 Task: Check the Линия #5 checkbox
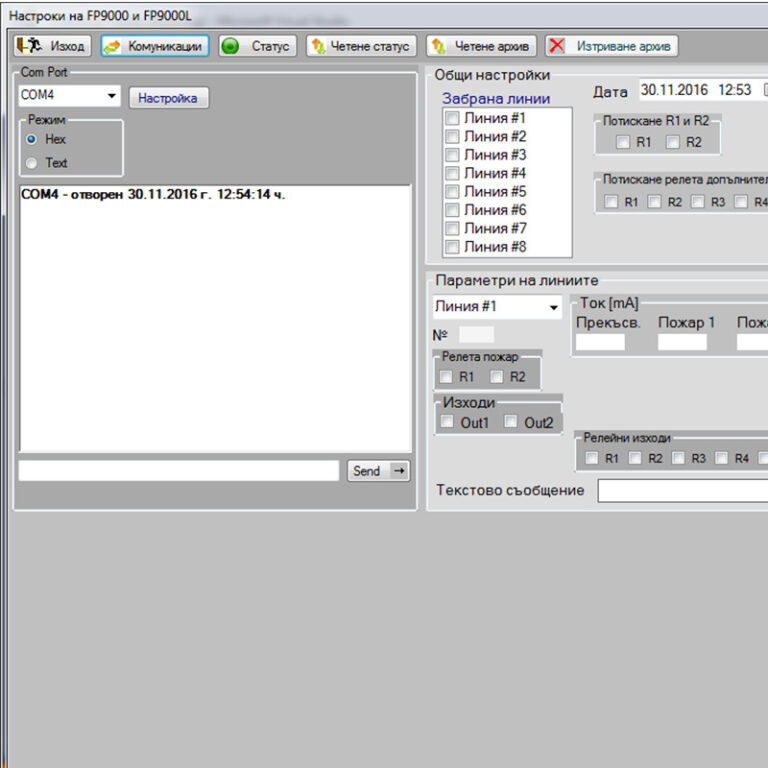coord(452,192)
